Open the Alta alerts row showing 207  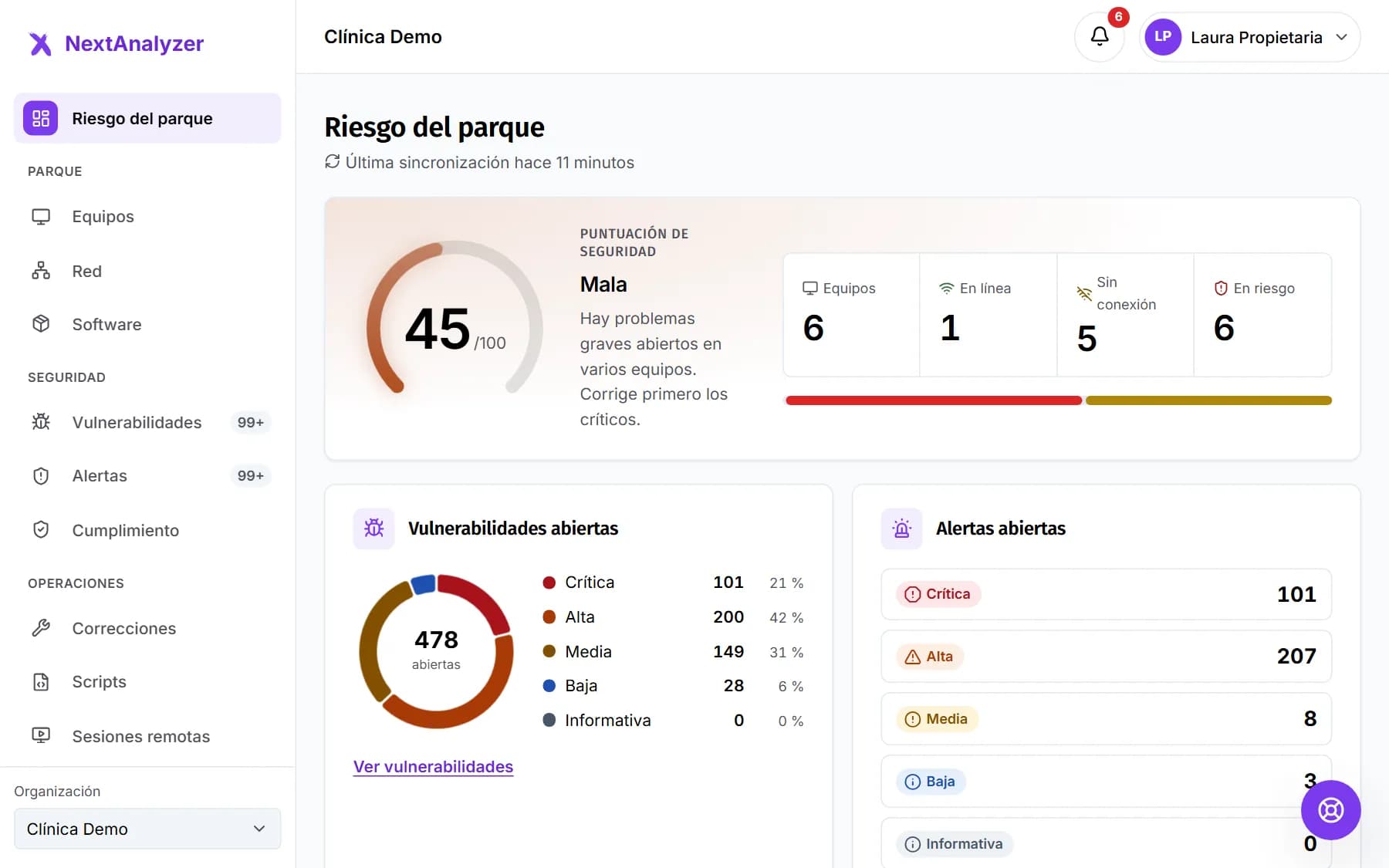[x=1106, y=657]
